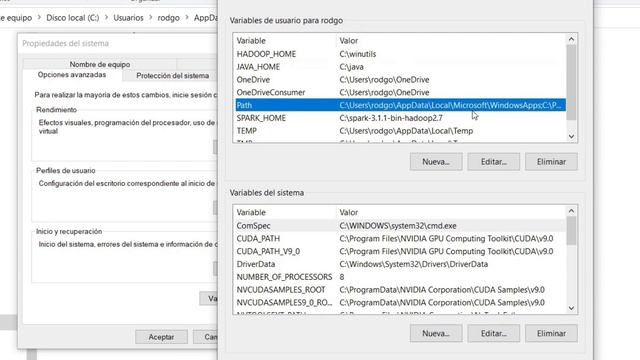The width and height of the screenshot is (640, 360).
Task: Select the Path user variable row
Action: click(x=400, y=105)
